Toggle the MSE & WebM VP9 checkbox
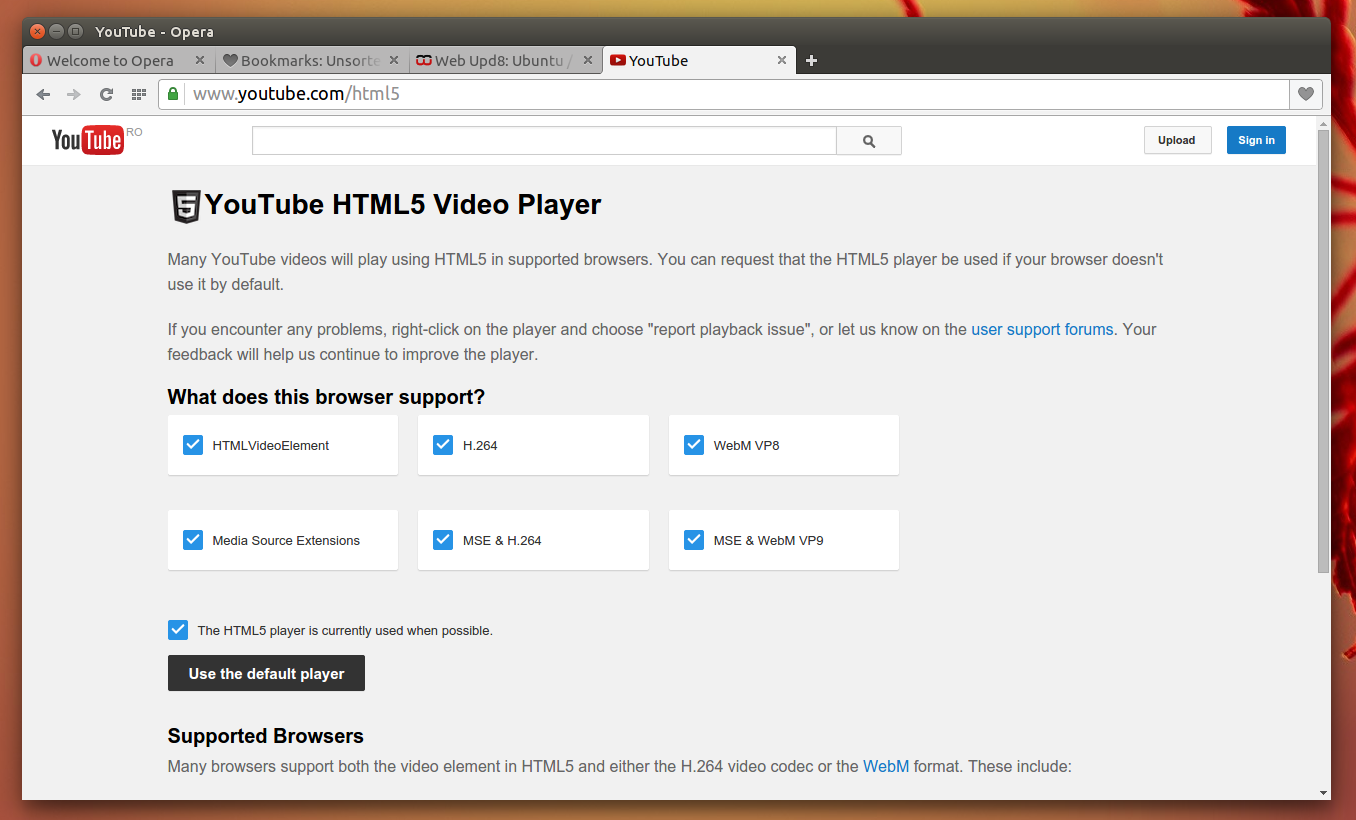 point(694,540)
